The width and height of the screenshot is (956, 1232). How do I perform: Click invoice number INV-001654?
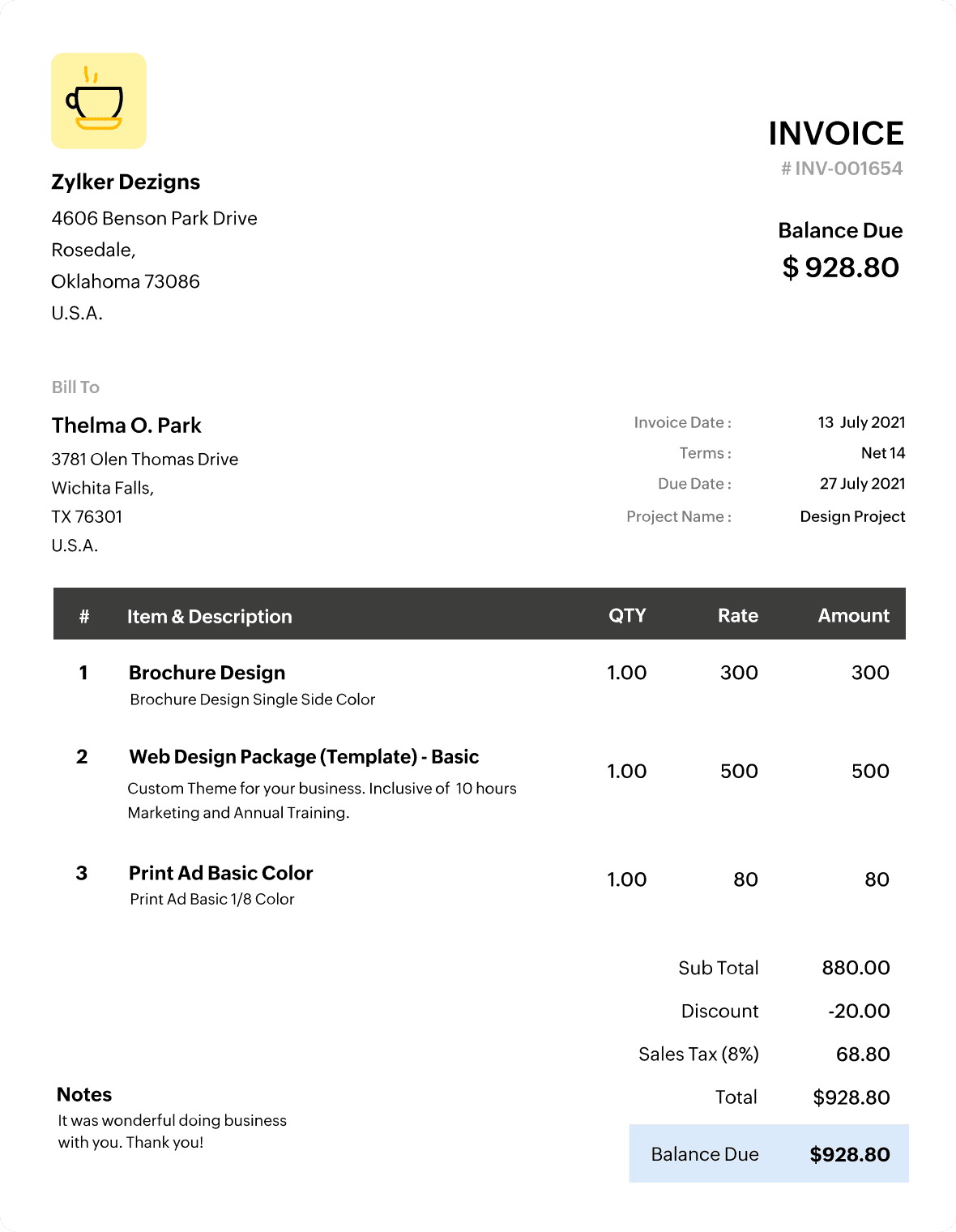(x=841, y=169)
